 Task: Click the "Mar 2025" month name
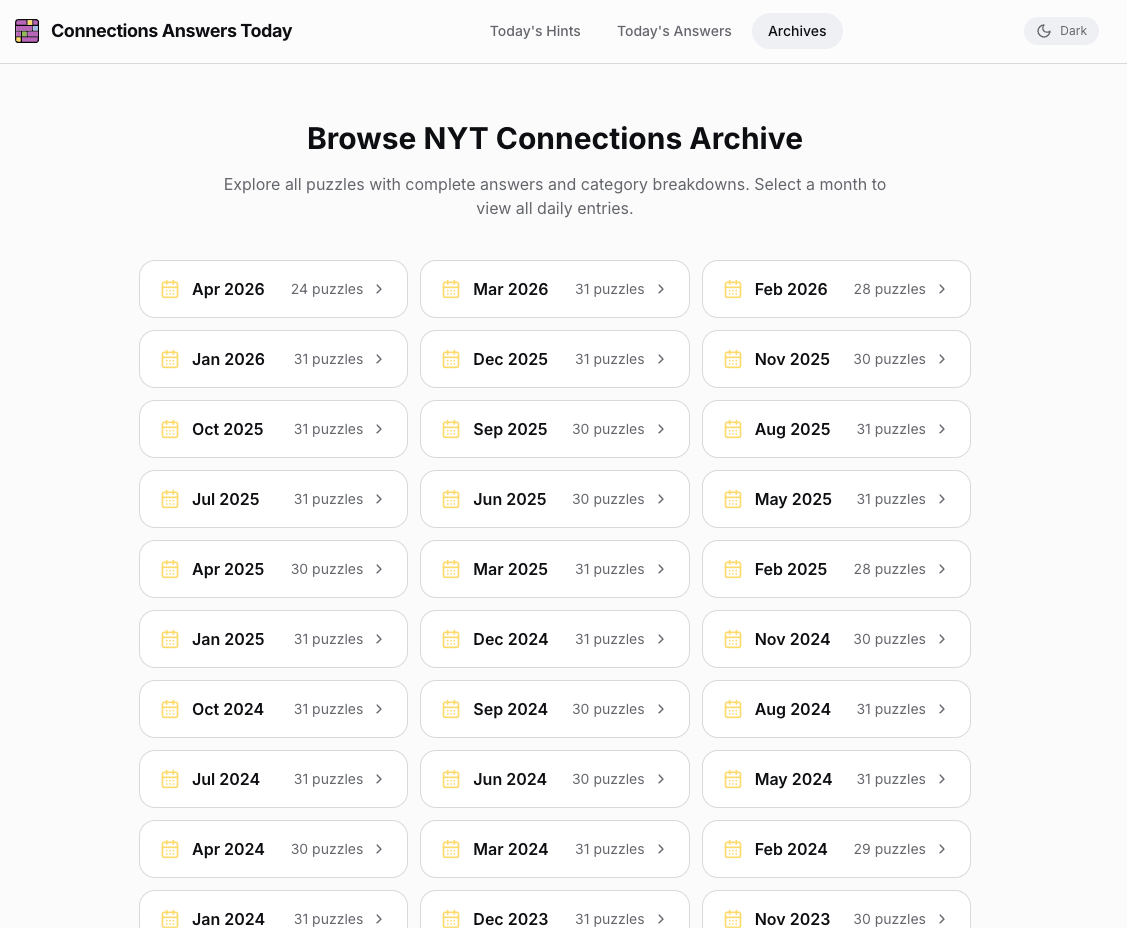(x=510, y=569)
